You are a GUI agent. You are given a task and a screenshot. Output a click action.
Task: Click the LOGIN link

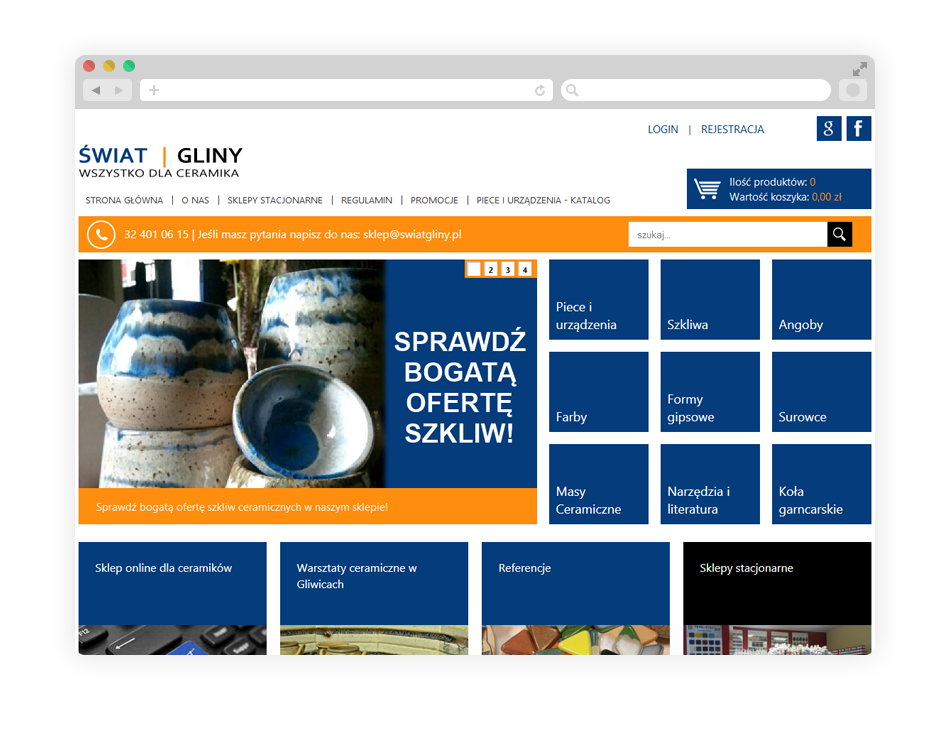662,129
